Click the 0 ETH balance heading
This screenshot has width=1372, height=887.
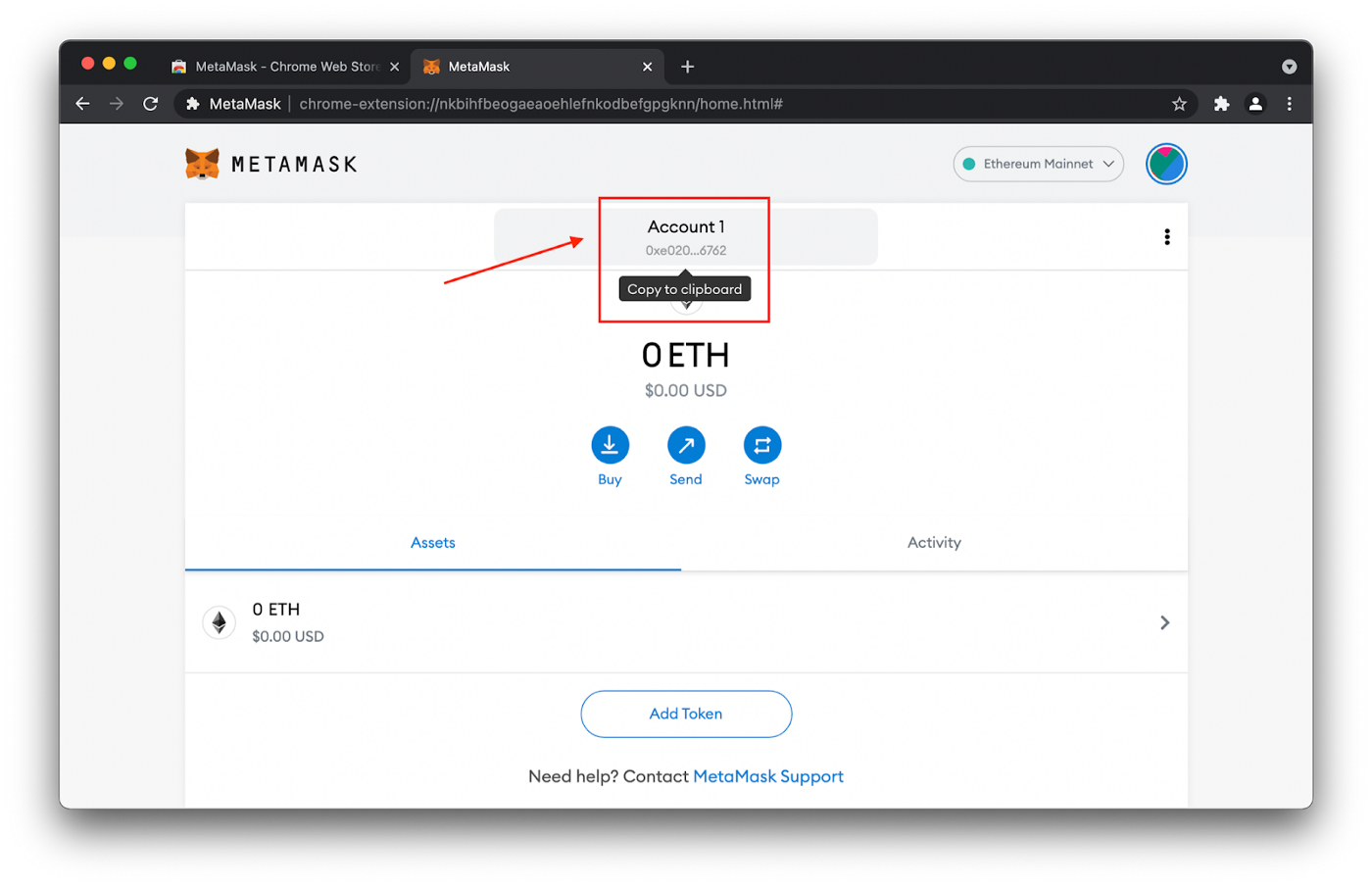[686, 355]
